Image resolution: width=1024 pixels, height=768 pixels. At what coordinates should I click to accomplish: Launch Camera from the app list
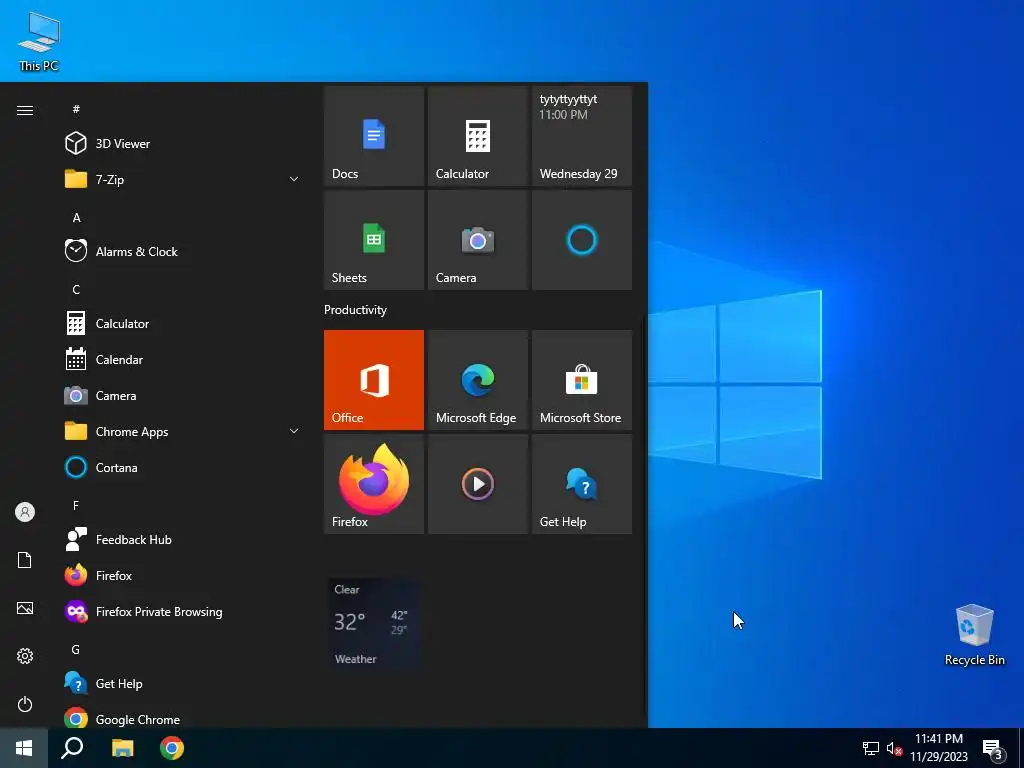click(183, 396)
